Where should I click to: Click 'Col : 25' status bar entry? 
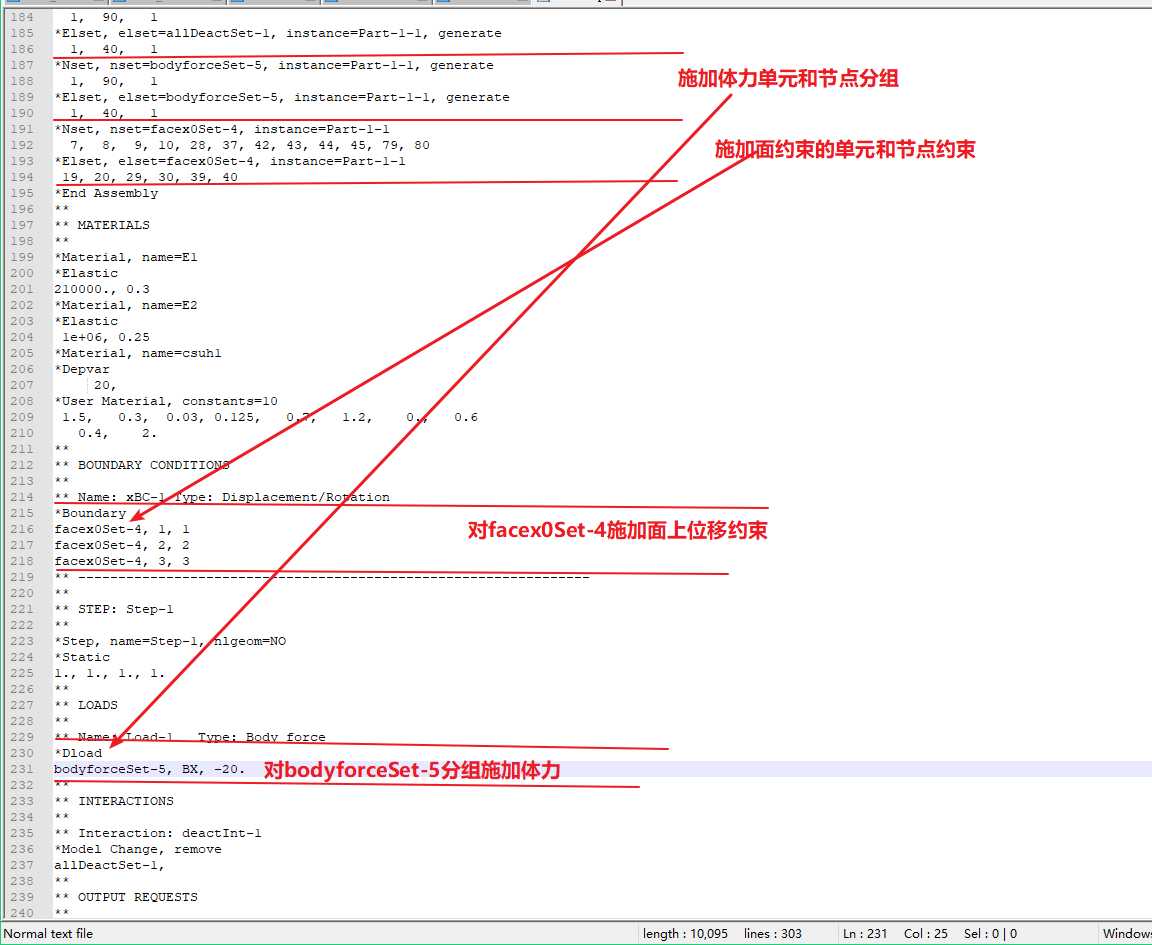point(926,934)
